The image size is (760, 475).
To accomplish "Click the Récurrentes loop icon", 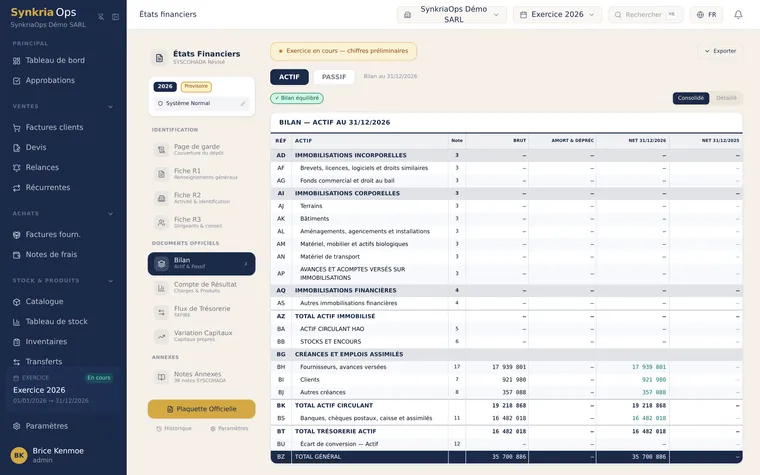I will 16,188.
